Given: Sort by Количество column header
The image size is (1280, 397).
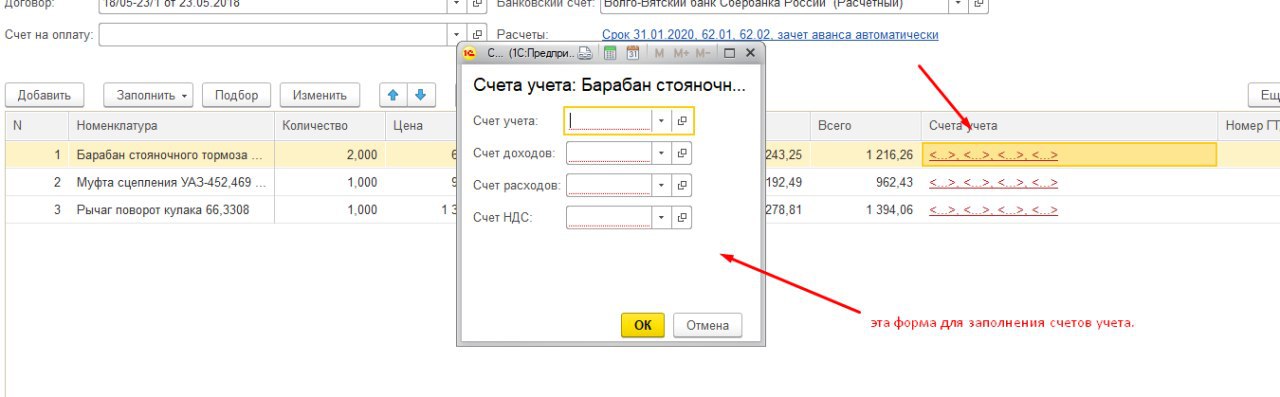Looking at the screenshot, I should [330, 125].
